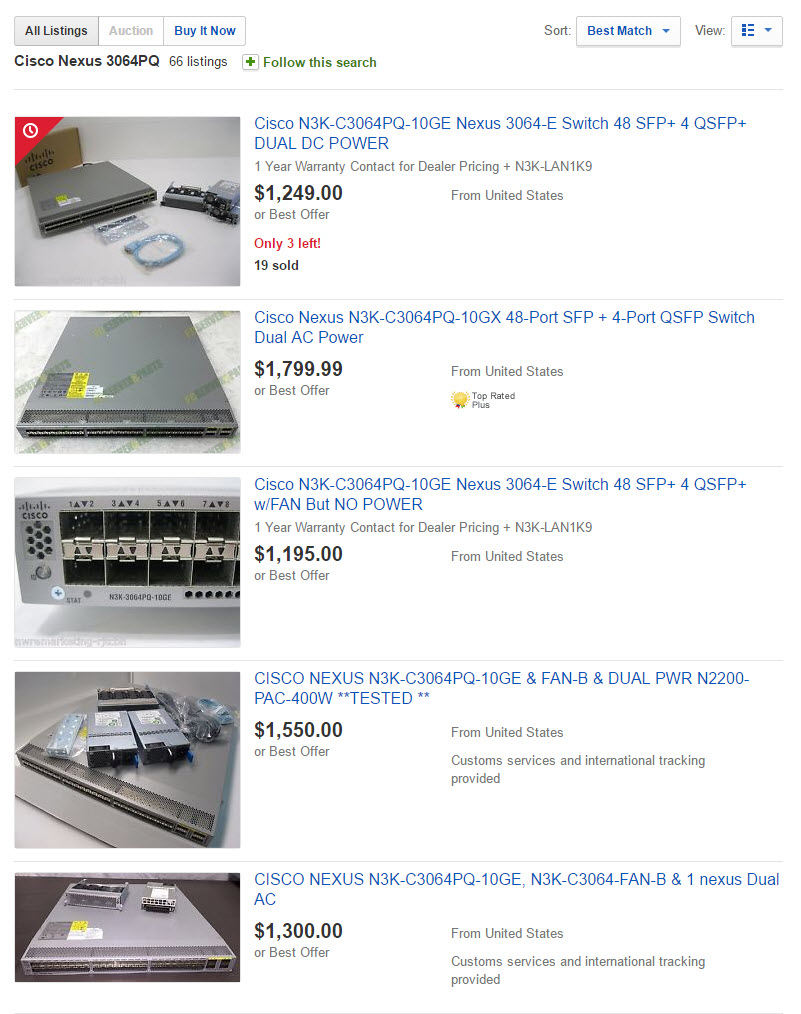Click thumbnail of the $1,550.00 listing
Image resolution: width=801 pixels, height=1014 pixels.
tap(127, 760)
